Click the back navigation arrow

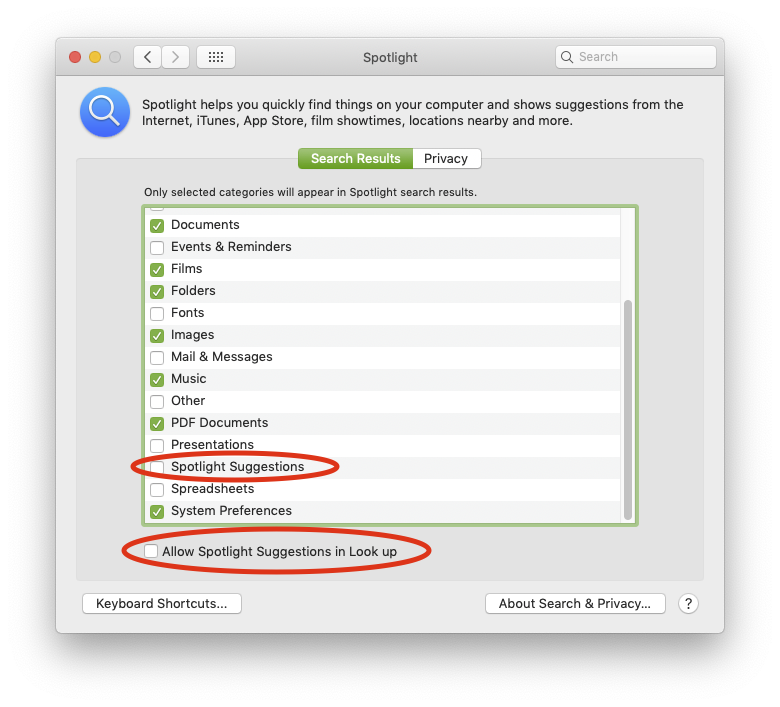click(x=147, y=57)
